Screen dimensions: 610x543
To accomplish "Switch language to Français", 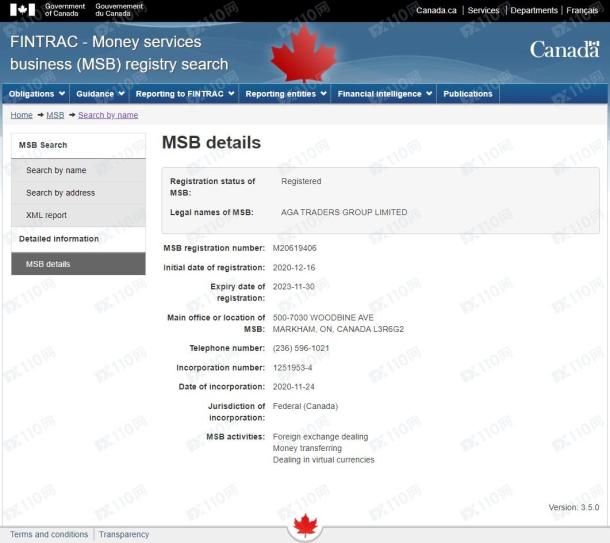I will click(582, 11).
